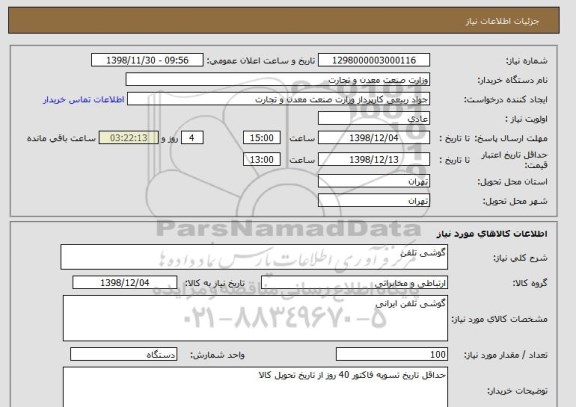
Task: Select the delivery province field تهران
Action: point(374,181)
